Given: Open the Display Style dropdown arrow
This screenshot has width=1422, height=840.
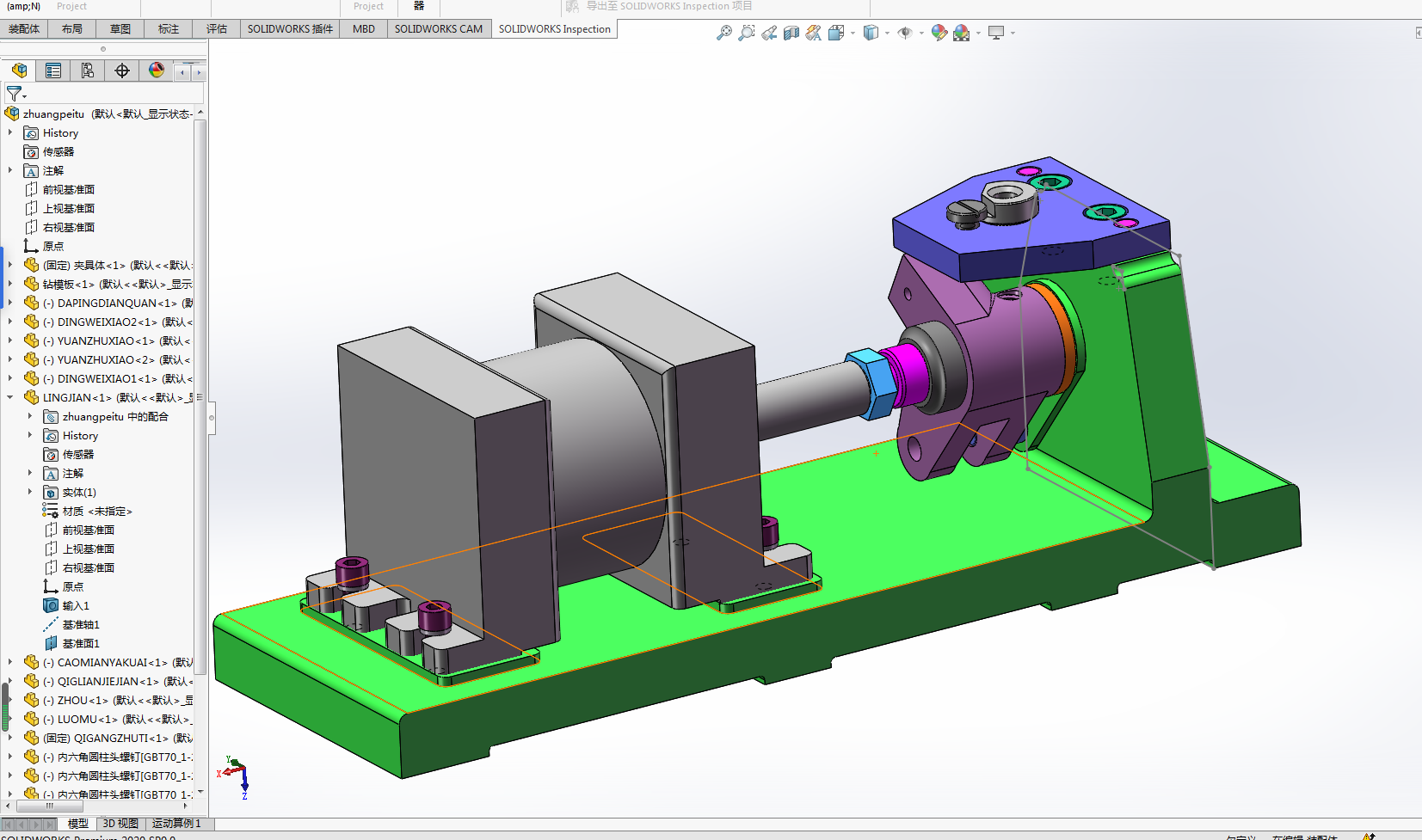Looking at the screenshot, I should [887, 34].
